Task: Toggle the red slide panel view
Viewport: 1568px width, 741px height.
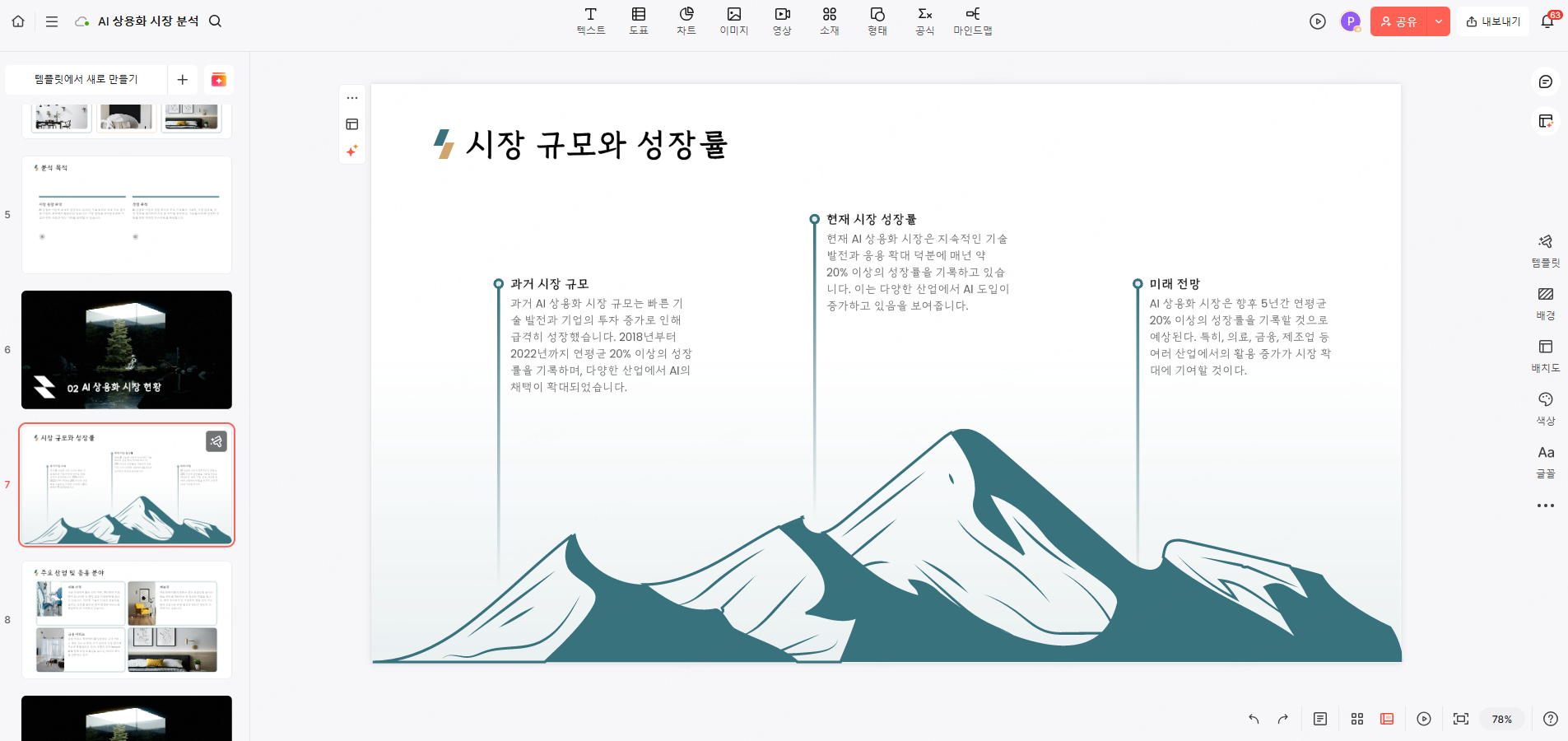Action: pos(1387,719)
